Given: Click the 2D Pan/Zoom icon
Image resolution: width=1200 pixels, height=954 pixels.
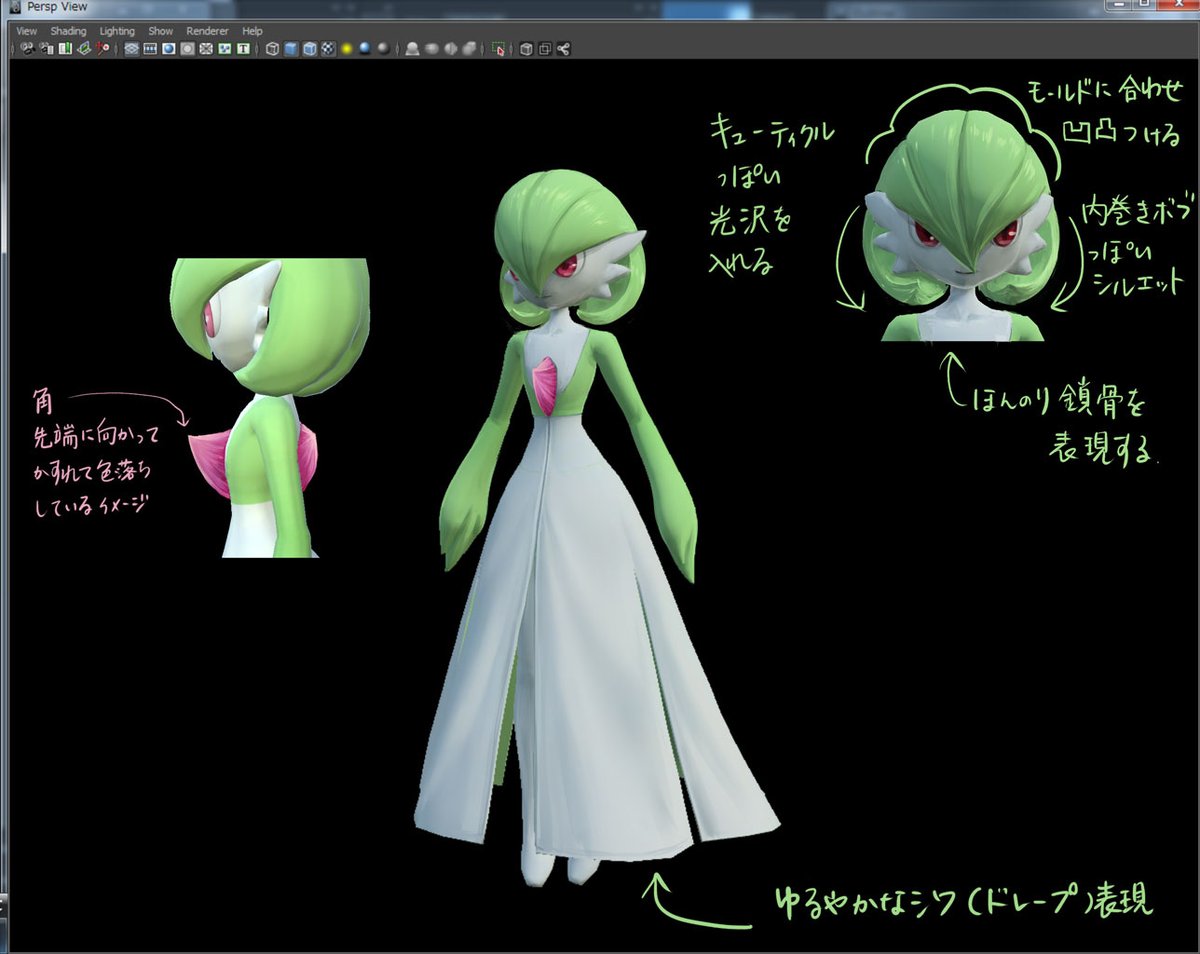Looking at the screenshot, I should pos(103,48).
